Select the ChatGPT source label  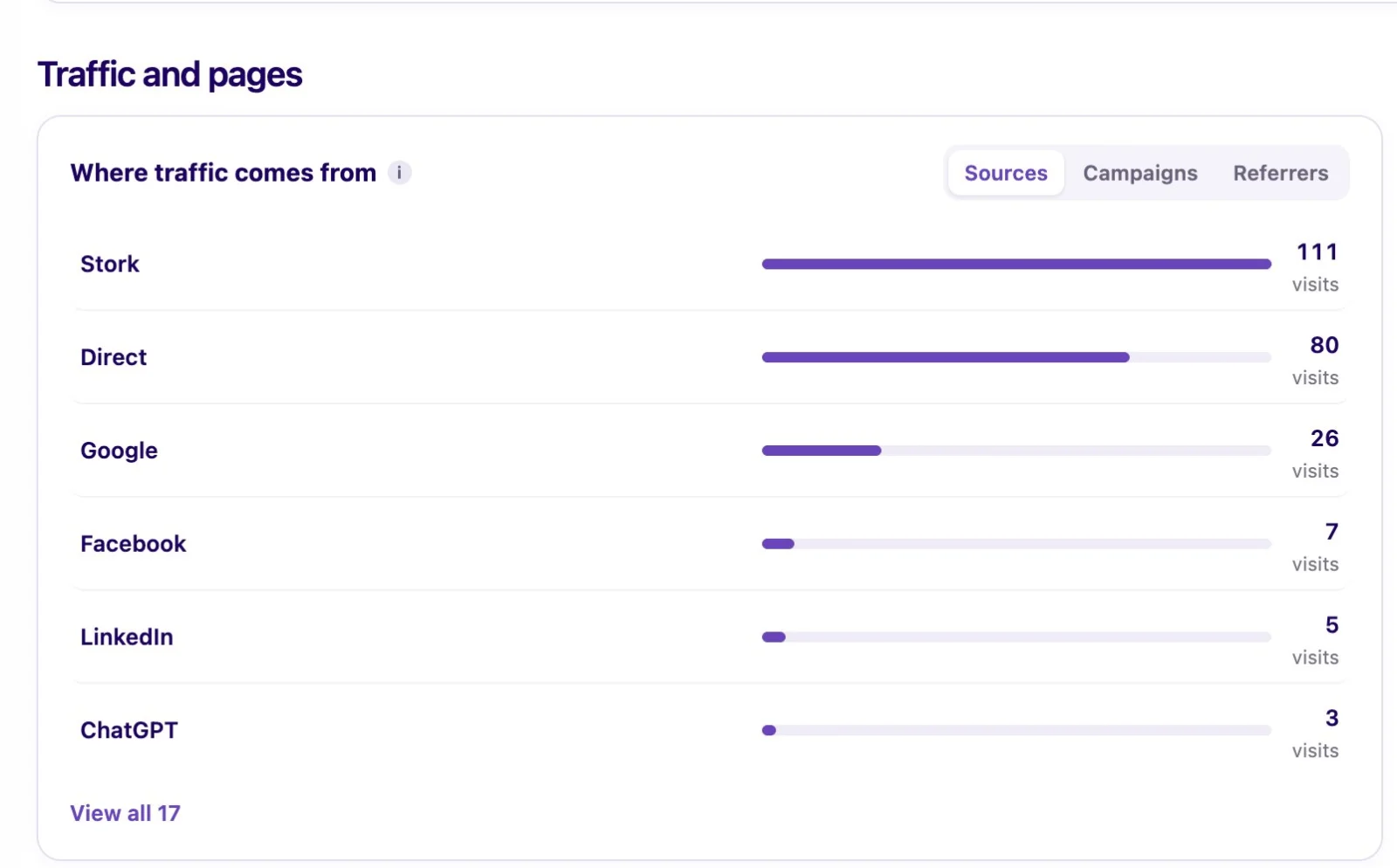click(x=129, y=730)
